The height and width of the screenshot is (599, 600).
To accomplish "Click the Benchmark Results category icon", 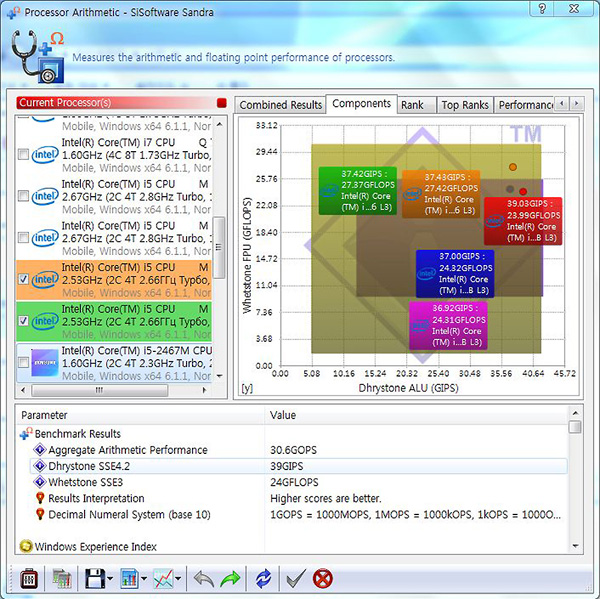I will click(26, 434).
